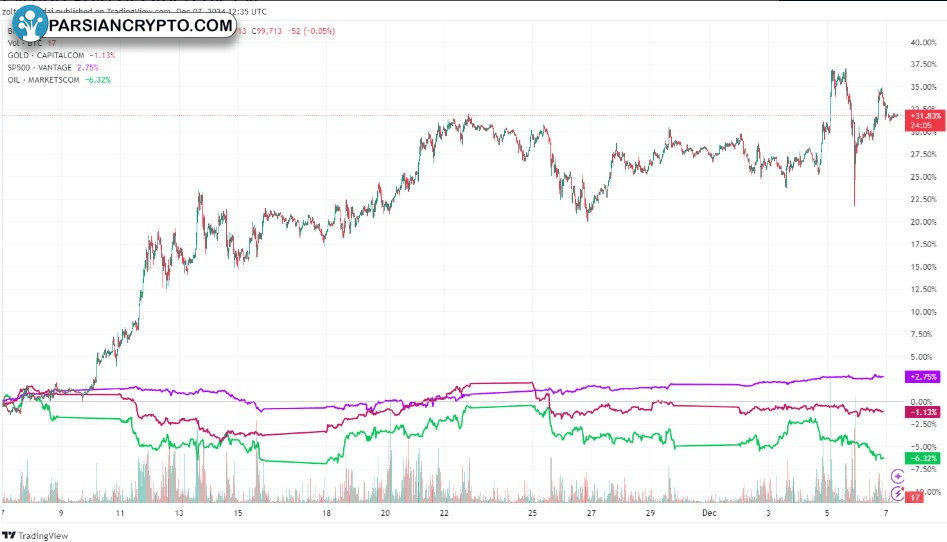
Task: Click the +31.83% BTC price tag
Action: 925,120
